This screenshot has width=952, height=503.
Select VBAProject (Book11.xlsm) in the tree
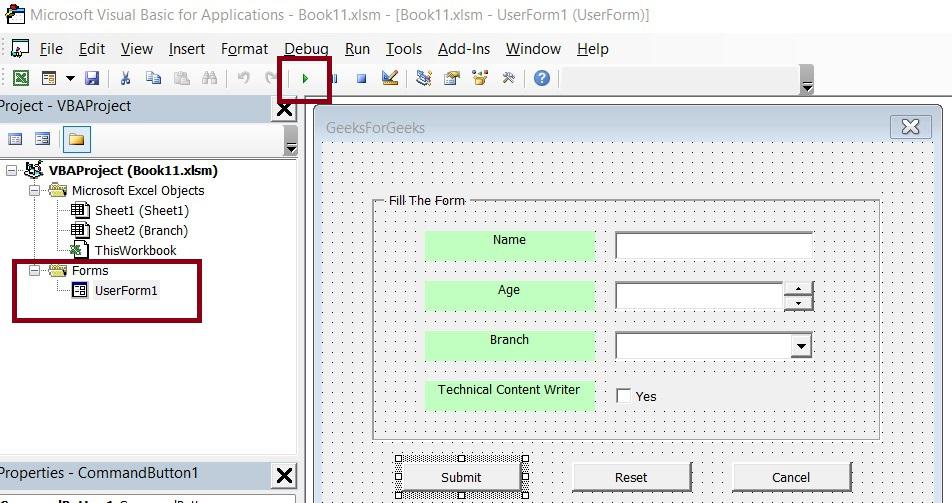coord(133,171)
